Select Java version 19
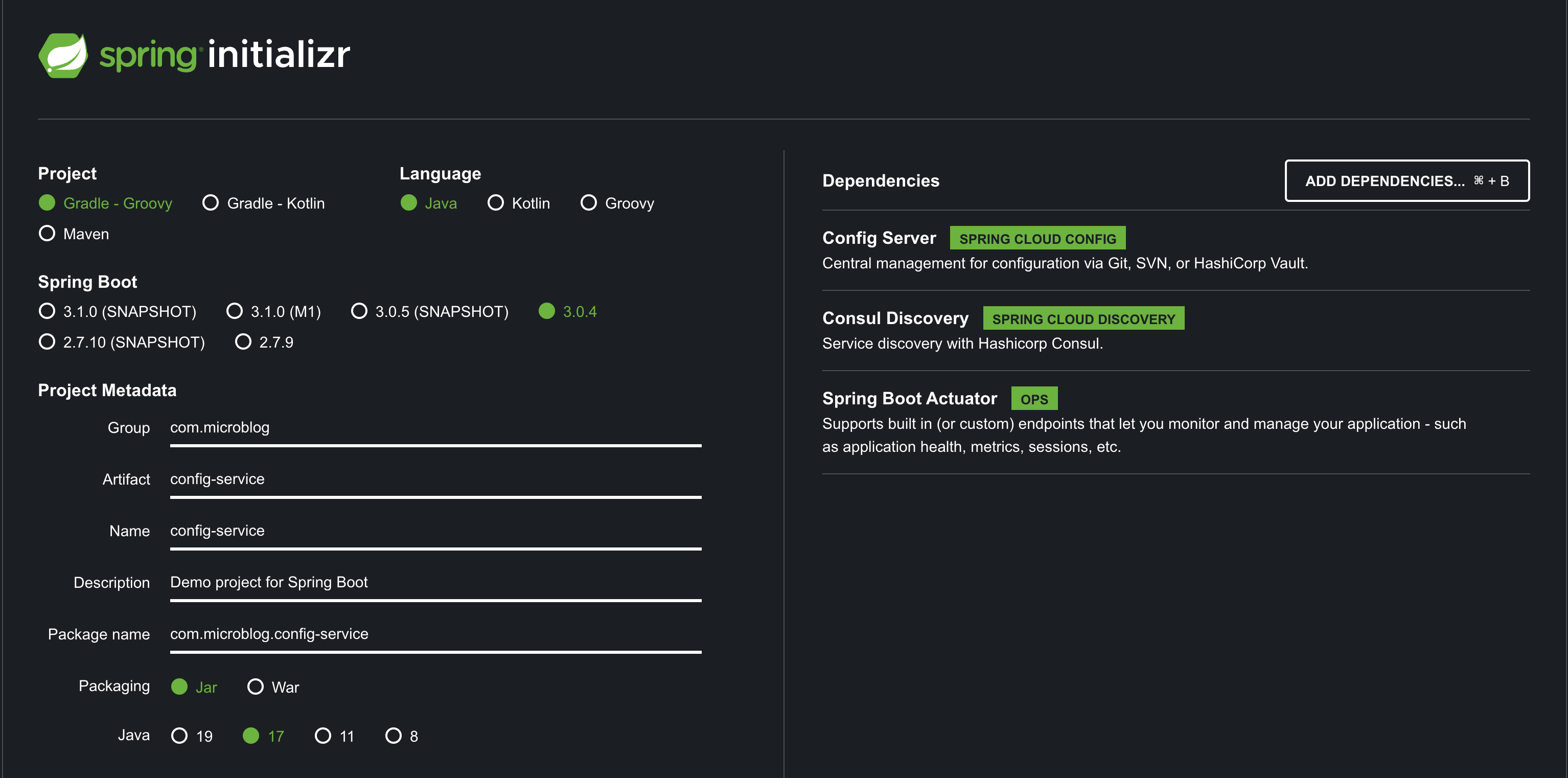 tap(179, 736)
